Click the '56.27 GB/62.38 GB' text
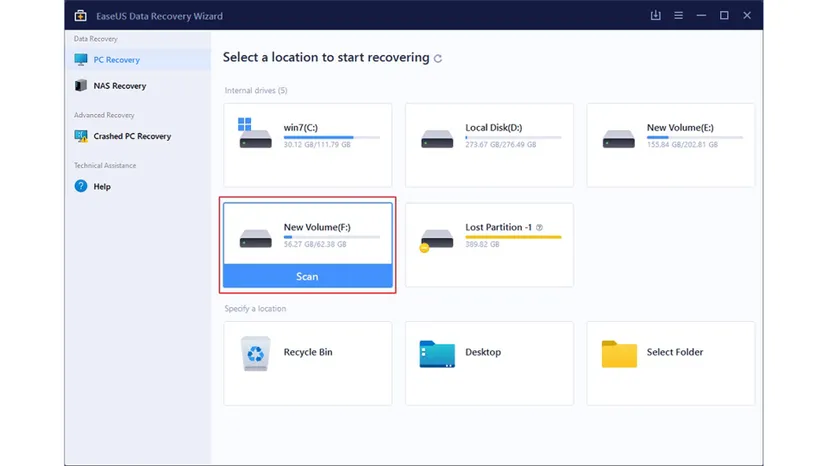This screenshot has width=828, height=466. point(315,244)
